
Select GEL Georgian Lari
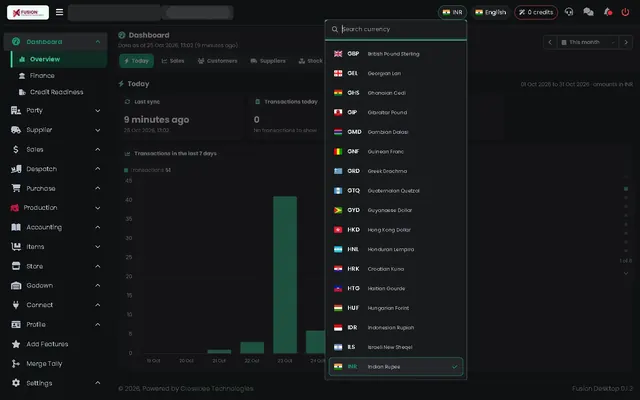point(396,73)
